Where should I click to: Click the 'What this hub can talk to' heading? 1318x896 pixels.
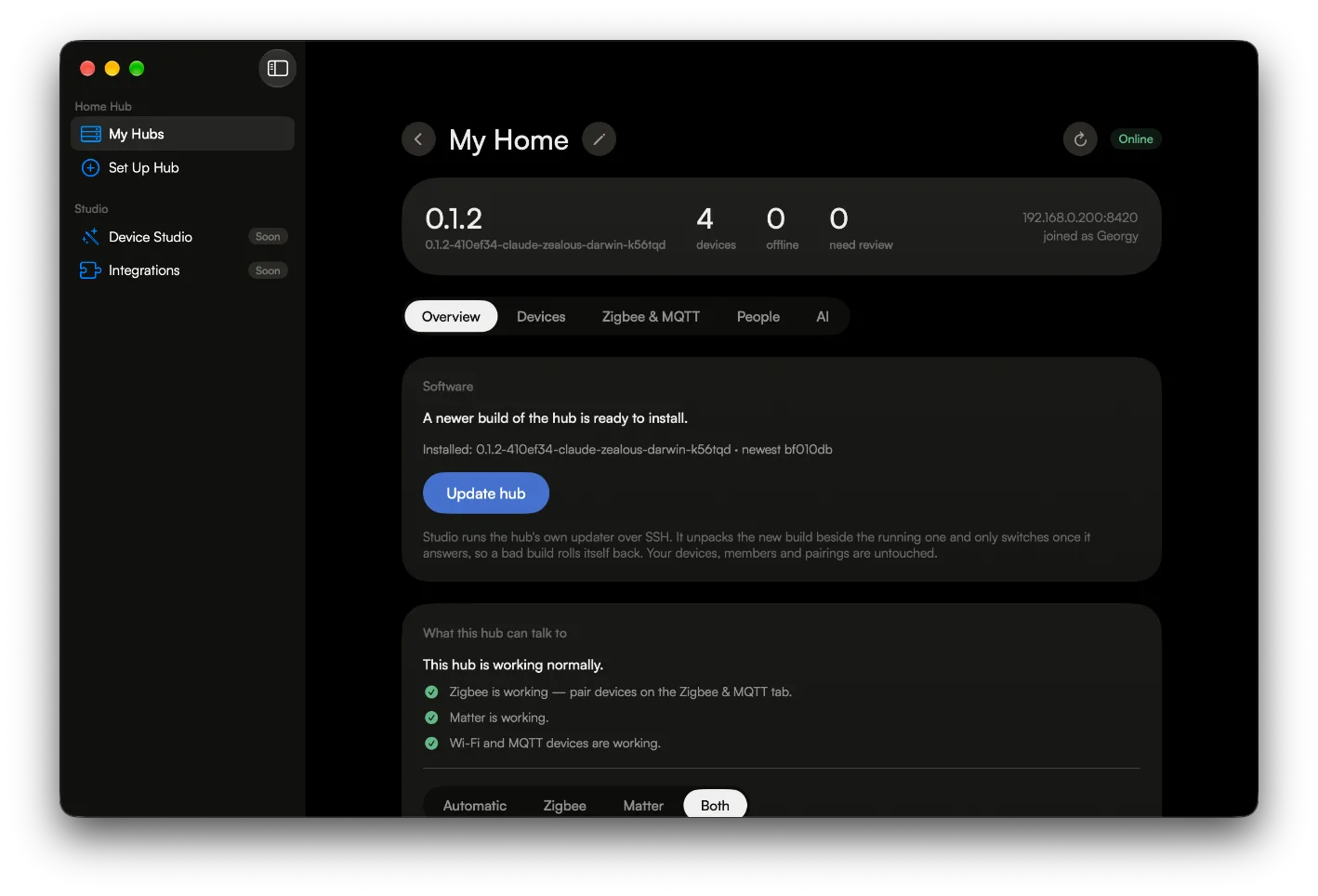pyautogui.click(x=494, y=633)
